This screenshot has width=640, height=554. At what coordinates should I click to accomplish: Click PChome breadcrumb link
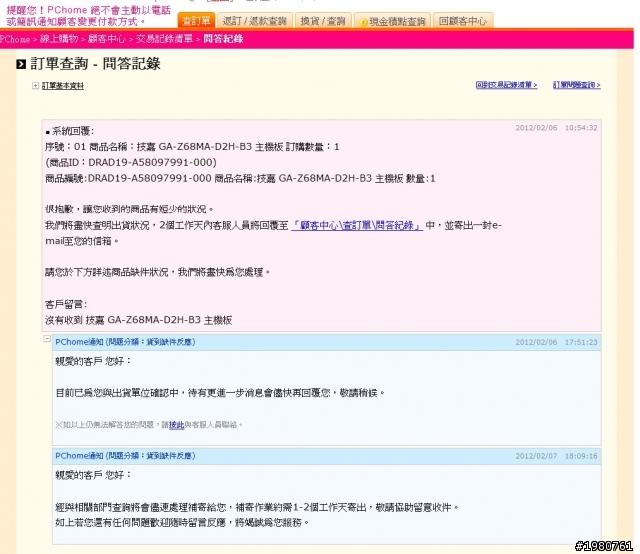pyautogui.click(x=15, y=39)
